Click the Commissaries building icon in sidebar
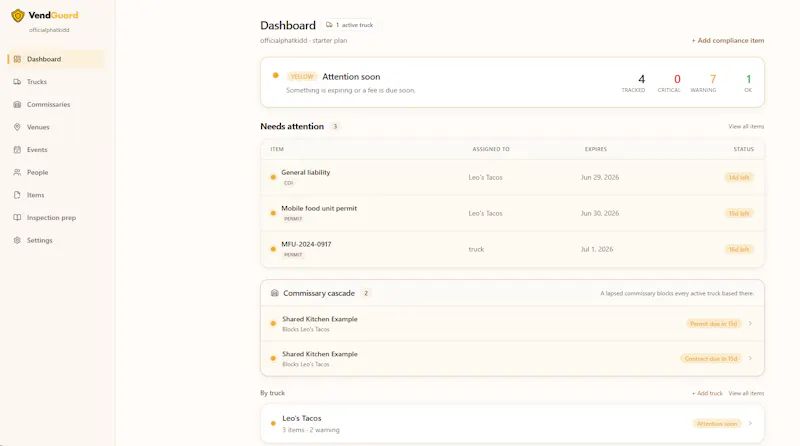Viewport: 800px width, 446px height. [x=17, y=104]
